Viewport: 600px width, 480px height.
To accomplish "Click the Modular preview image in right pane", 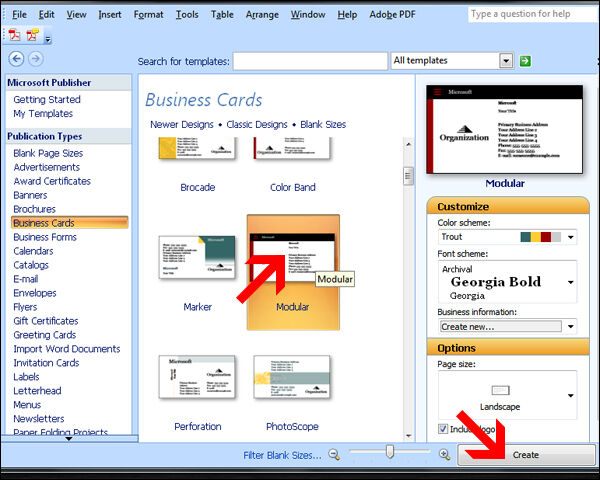I will (505, 129).
